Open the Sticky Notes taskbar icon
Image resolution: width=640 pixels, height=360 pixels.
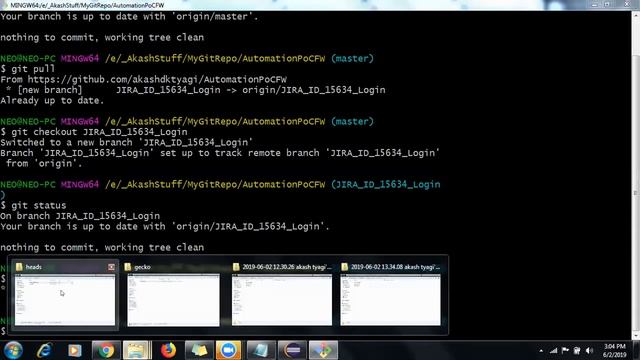coord(199,350)
